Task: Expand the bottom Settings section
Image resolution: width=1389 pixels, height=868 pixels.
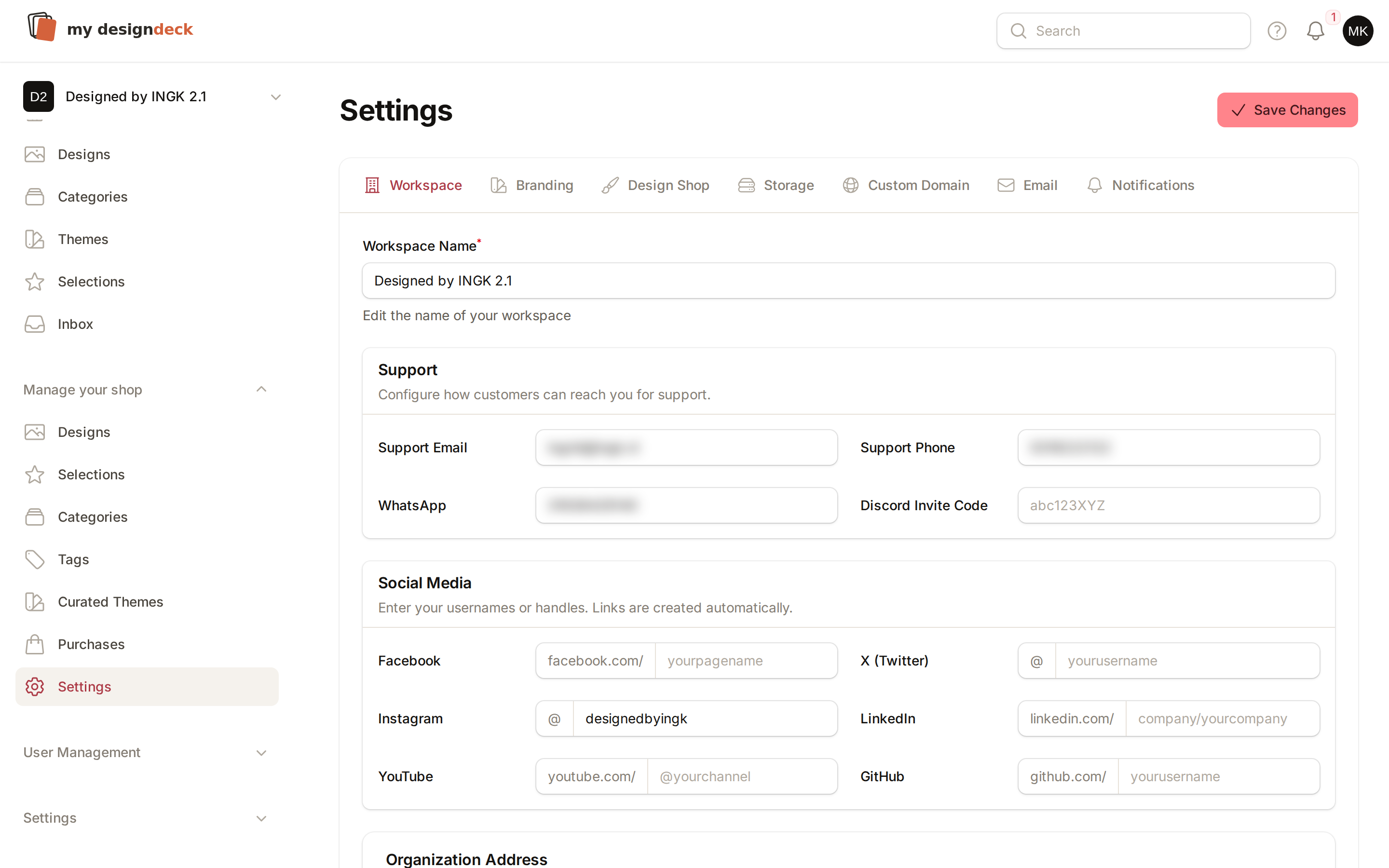Action: coord(261,818)
